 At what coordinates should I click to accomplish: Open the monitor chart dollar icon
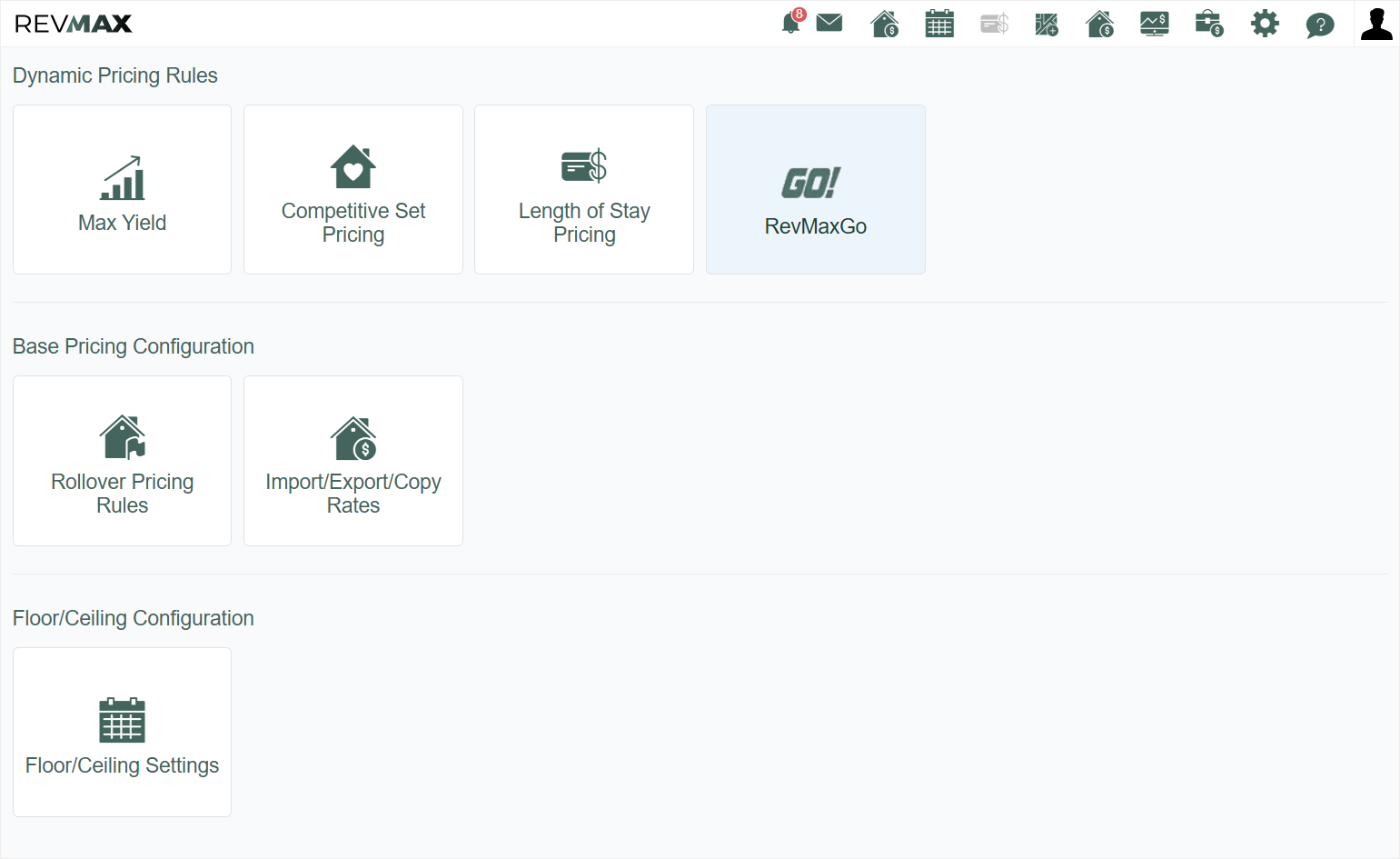(x=1155, y=24)
